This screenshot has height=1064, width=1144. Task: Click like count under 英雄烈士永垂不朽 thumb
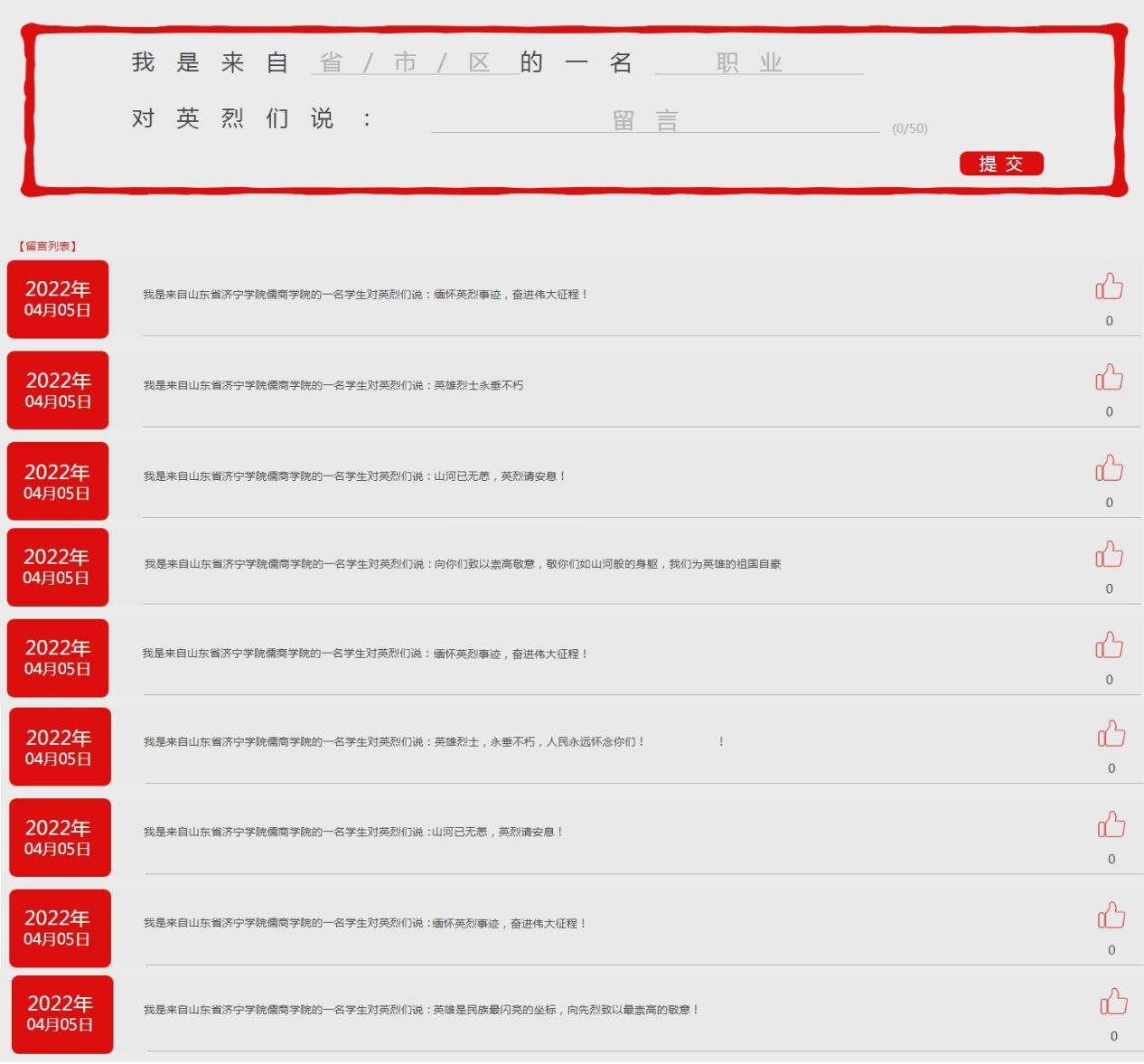pos(1110,412)
